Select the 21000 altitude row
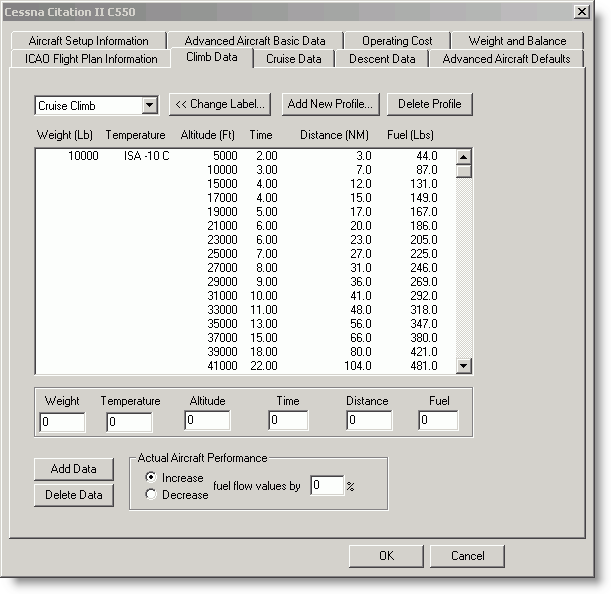The height and width of the screenshot is (594, 611). pyautogui.click(x=245, y=226)
